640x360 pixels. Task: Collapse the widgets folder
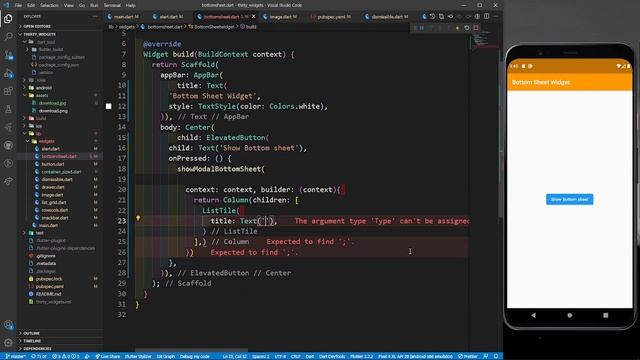tap(47, 141)
